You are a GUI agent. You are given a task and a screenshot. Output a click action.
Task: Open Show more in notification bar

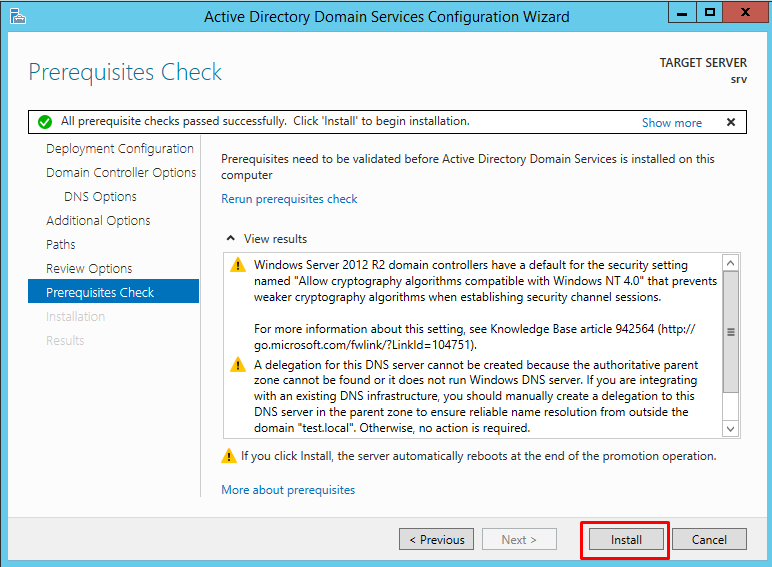(672, 123)
